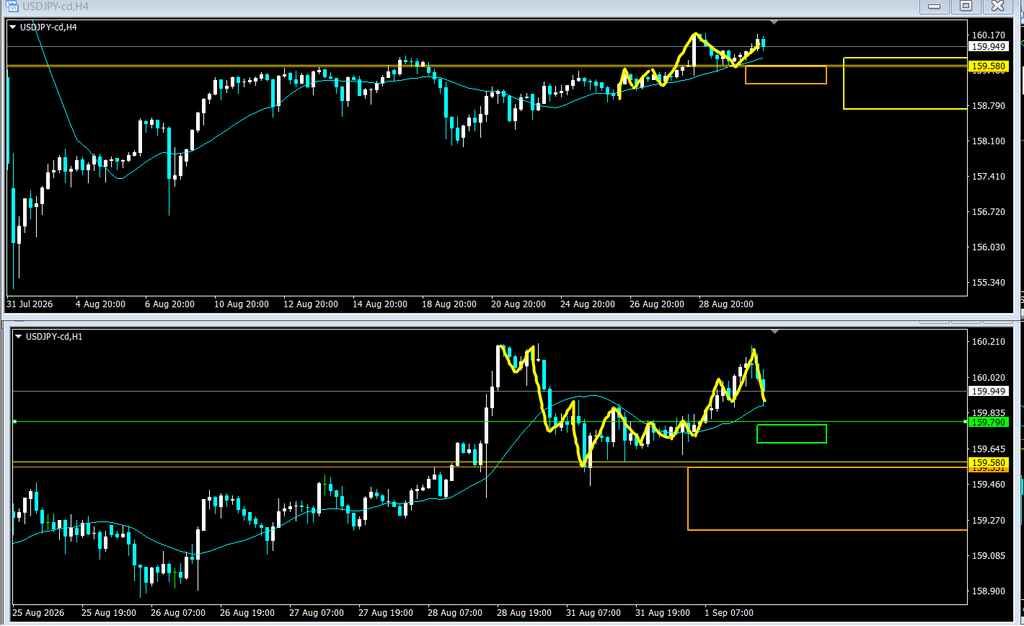Select the large orange rectangle in H1 chart

827,499
